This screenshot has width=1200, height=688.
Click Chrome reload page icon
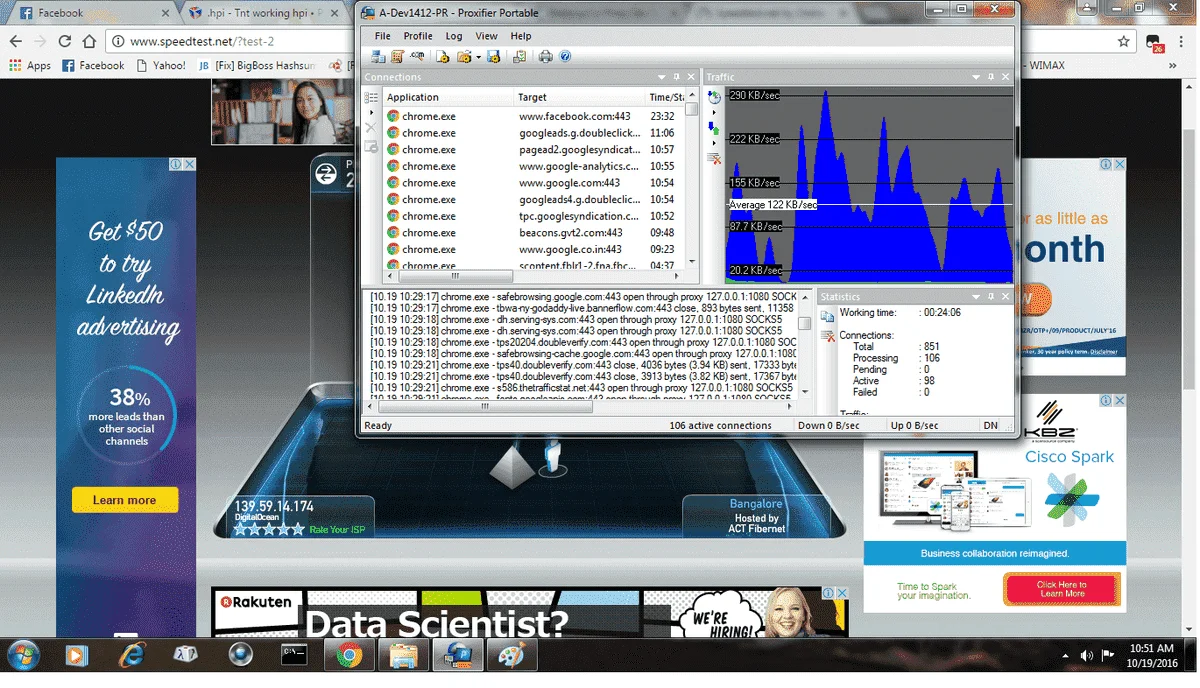[x=65, y=42]
